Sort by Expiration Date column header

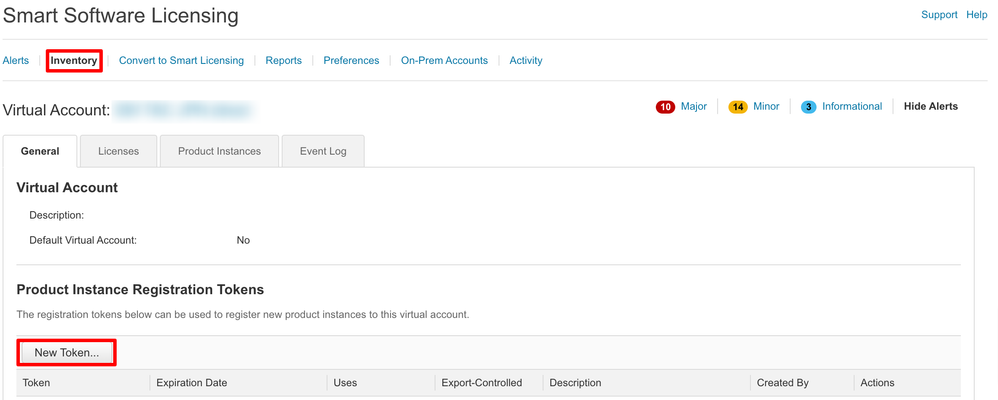click(x=192, y=383)
